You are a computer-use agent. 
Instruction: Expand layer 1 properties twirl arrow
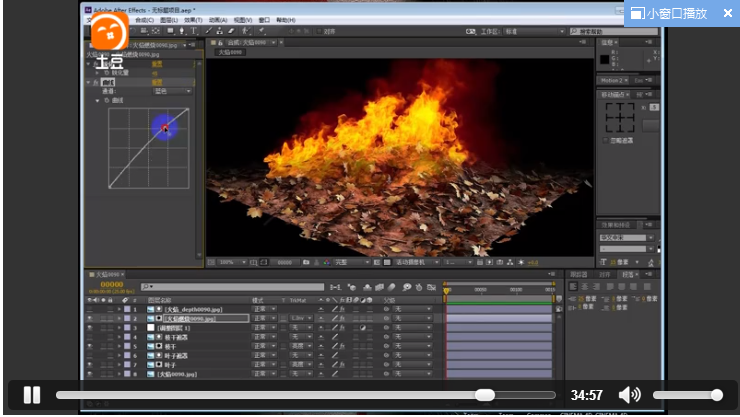[119, 309]
